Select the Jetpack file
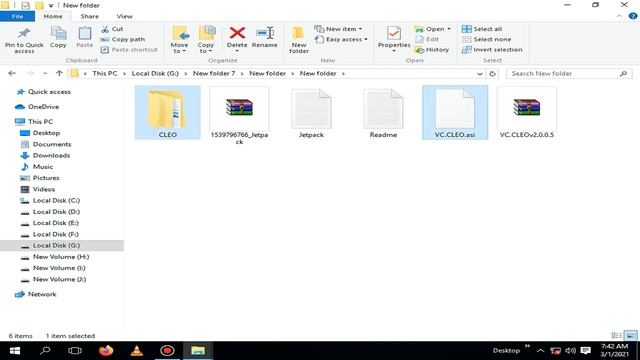 311,113
